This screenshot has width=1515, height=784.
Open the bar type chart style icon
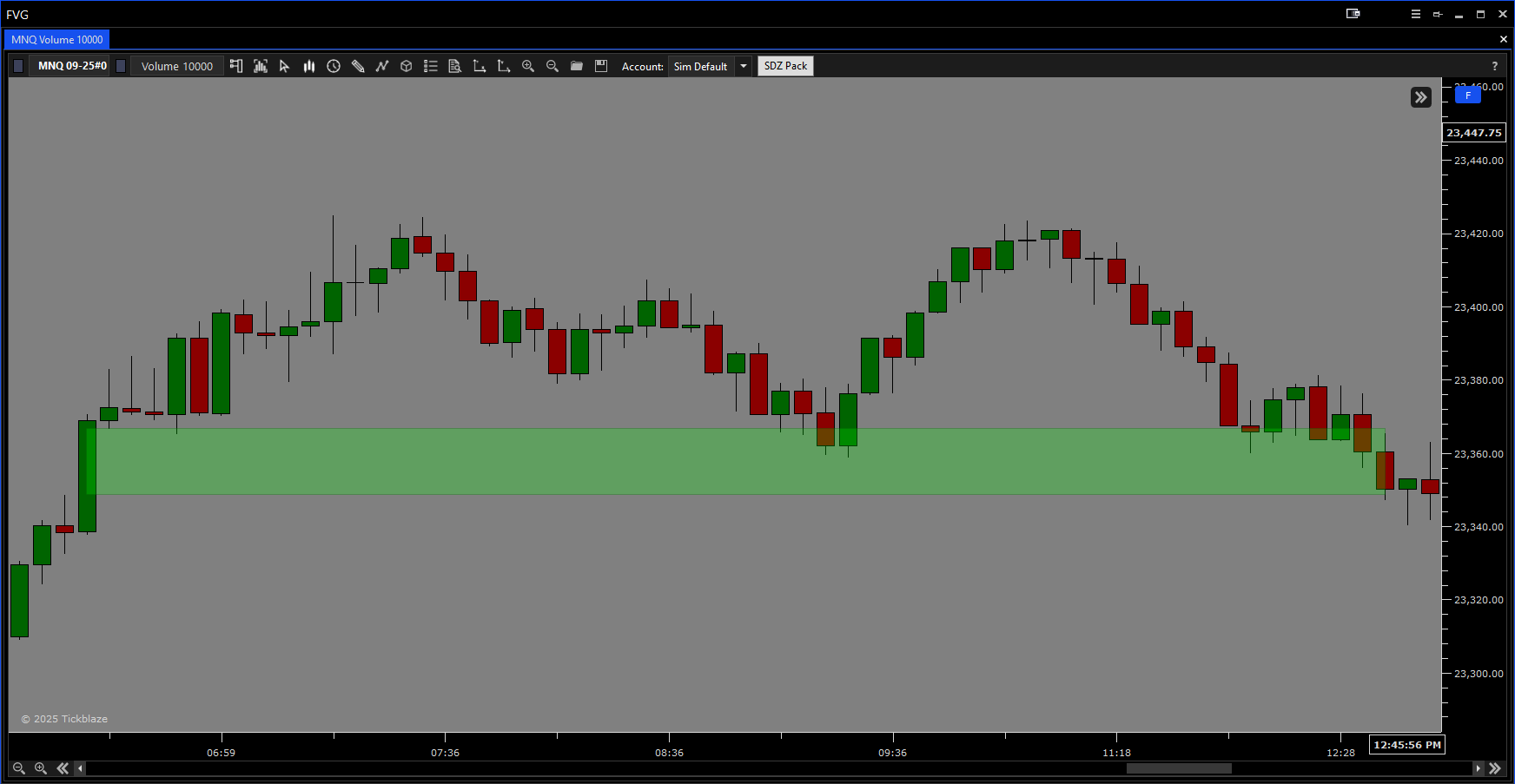(261, 66)
